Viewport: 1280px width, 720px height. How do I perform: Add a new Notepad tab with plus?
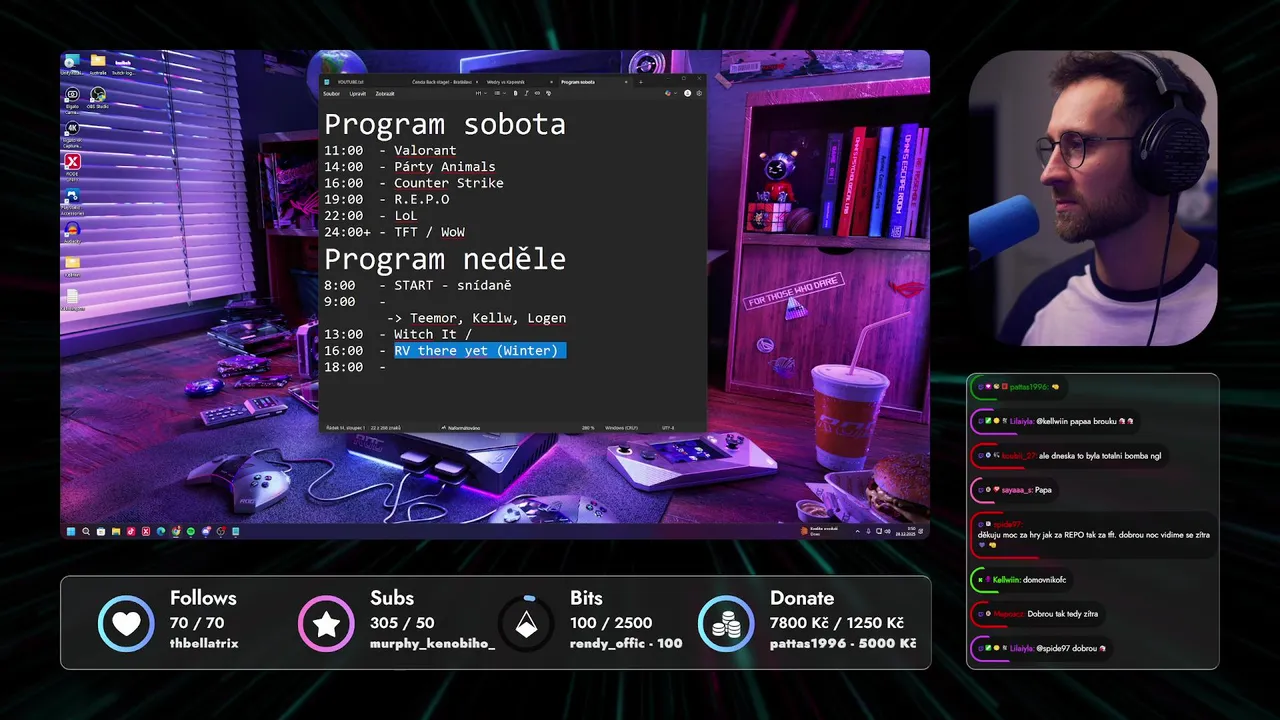tap(641, 82)
